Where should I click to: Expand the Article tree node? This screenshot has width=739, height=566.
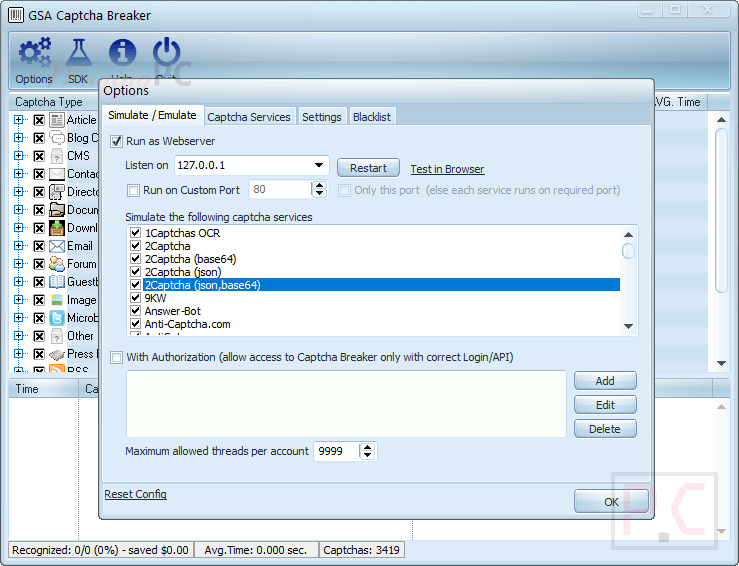[x=18, y=120]
